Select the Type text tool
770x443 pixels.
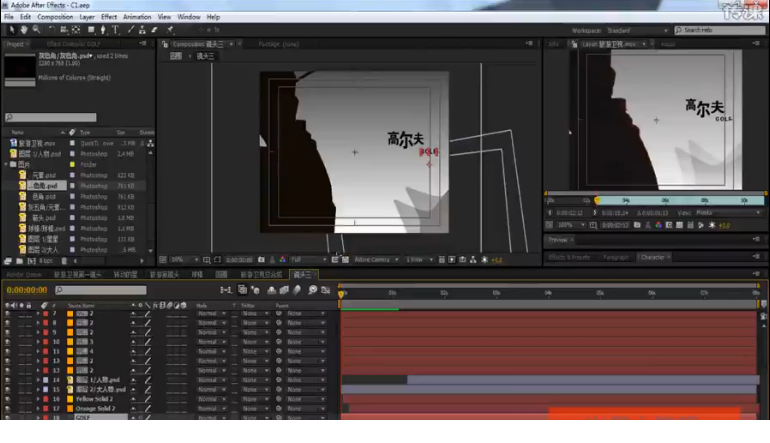(115, 30)
